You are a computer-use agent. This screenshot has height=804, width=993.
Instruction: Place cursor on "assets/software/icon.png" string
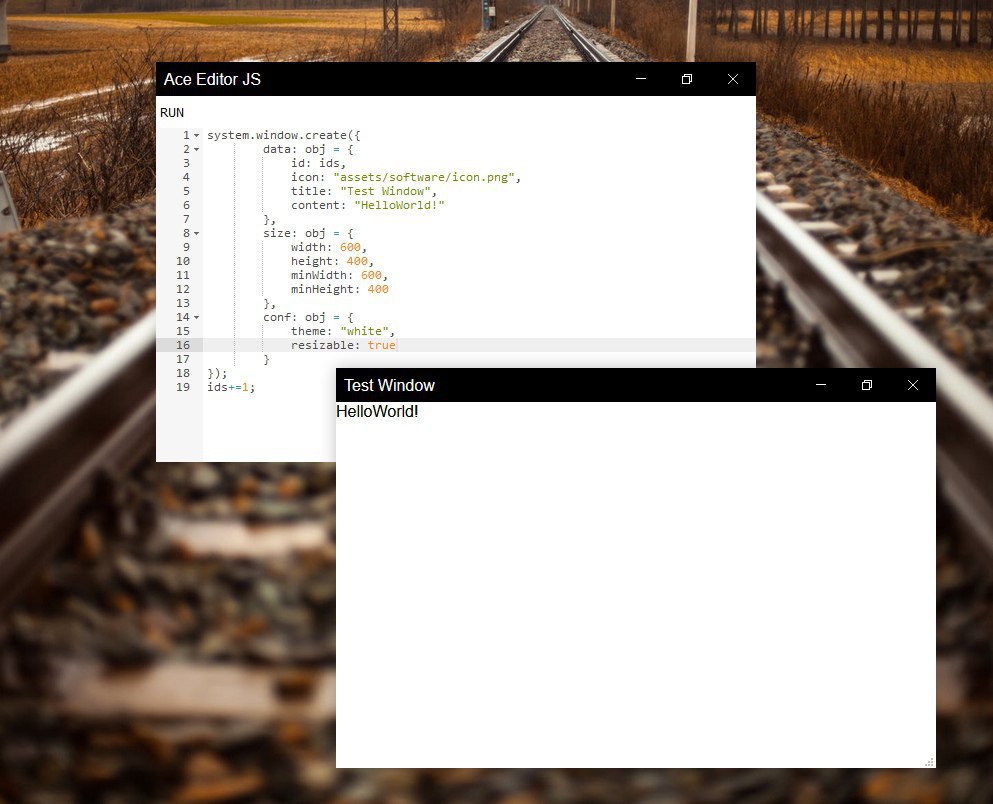coord(424,177)
